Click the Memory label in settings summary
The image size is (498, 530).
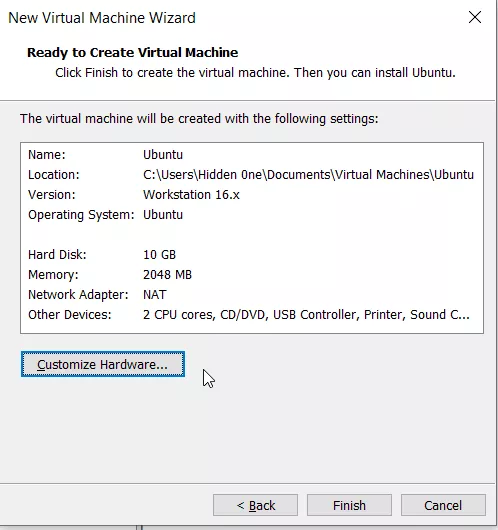pos(53,274)
